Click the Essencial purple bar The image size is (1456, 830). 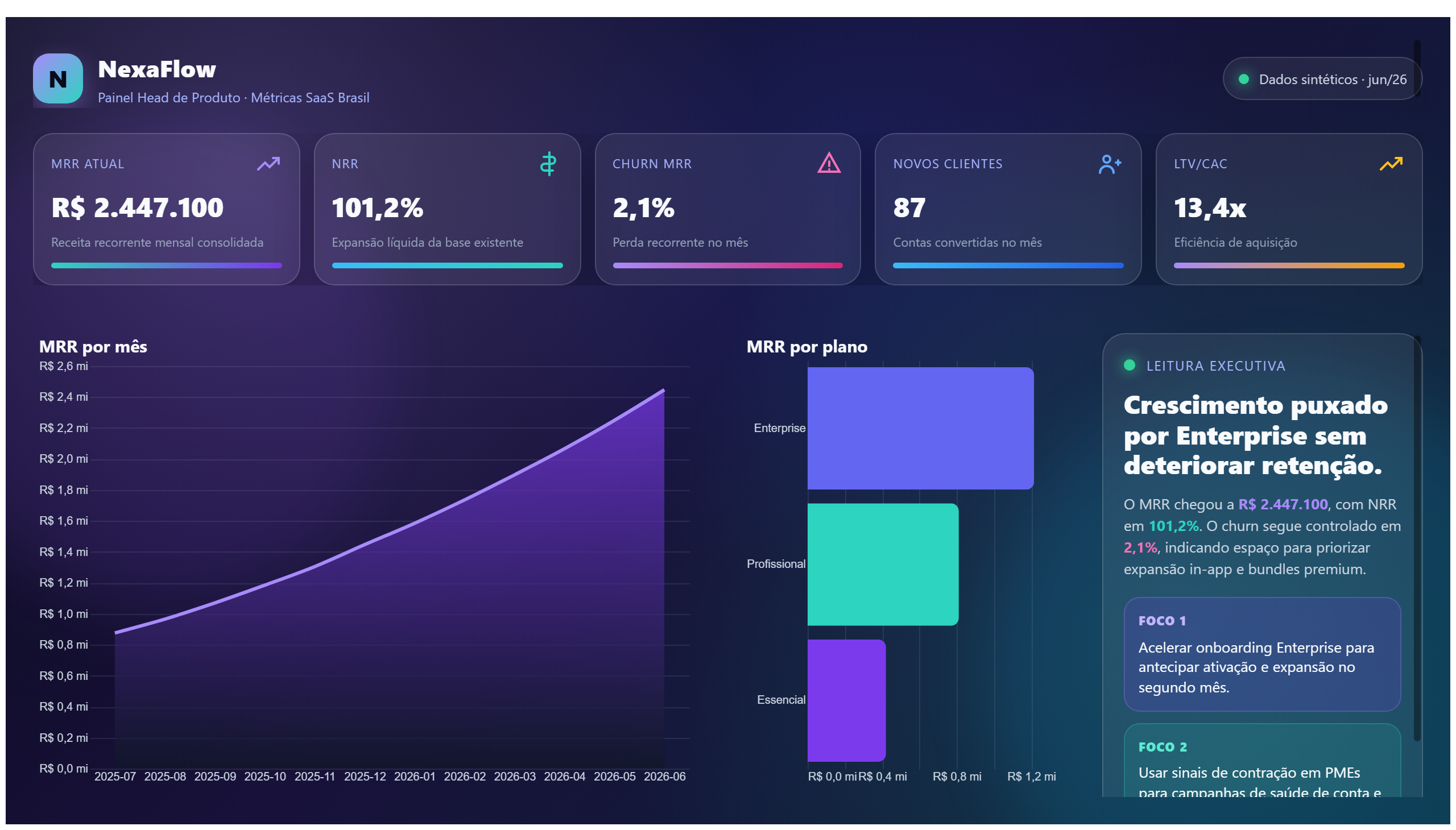click(x=846, y=700)
